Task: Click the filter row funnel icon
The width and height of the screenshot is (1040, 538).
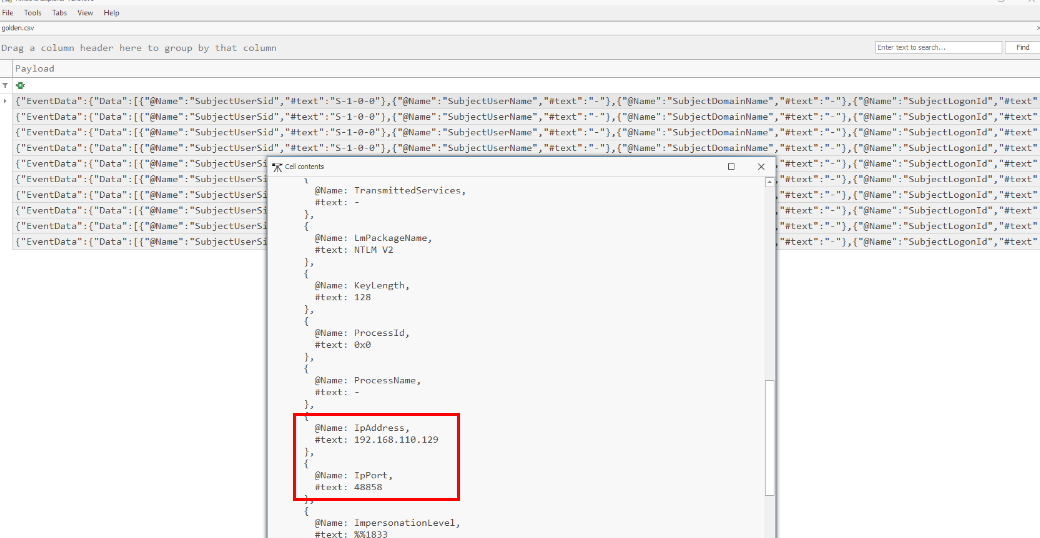Action: (x=5, y=86)
